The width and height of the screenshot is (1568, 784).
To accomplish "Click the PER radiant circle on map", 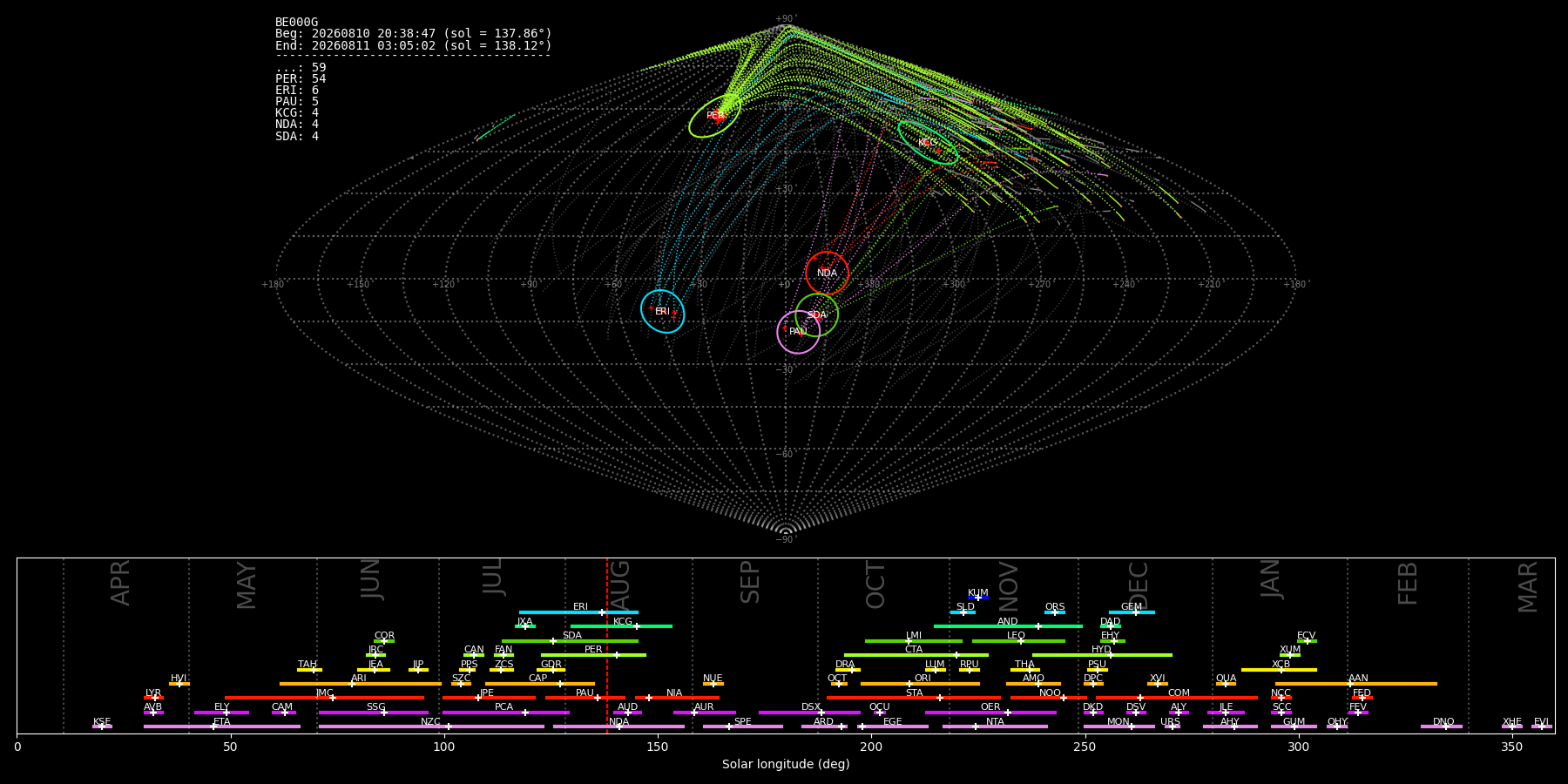I will point(715,115).
